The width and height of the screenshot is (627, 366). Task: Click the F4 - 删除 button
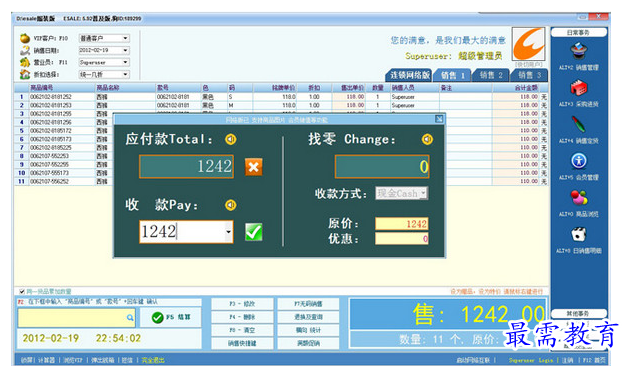pos(242,317)
